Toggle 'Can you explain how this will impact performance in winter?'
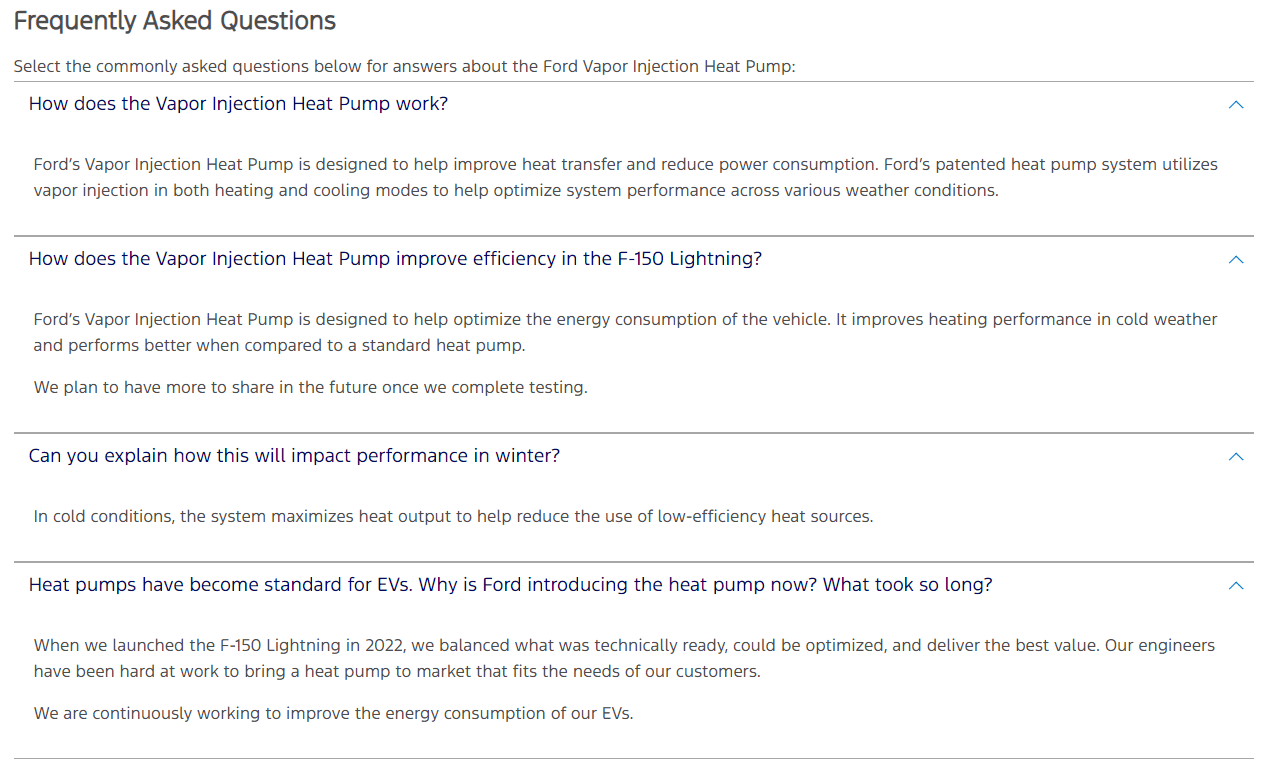 click(294, 456)
